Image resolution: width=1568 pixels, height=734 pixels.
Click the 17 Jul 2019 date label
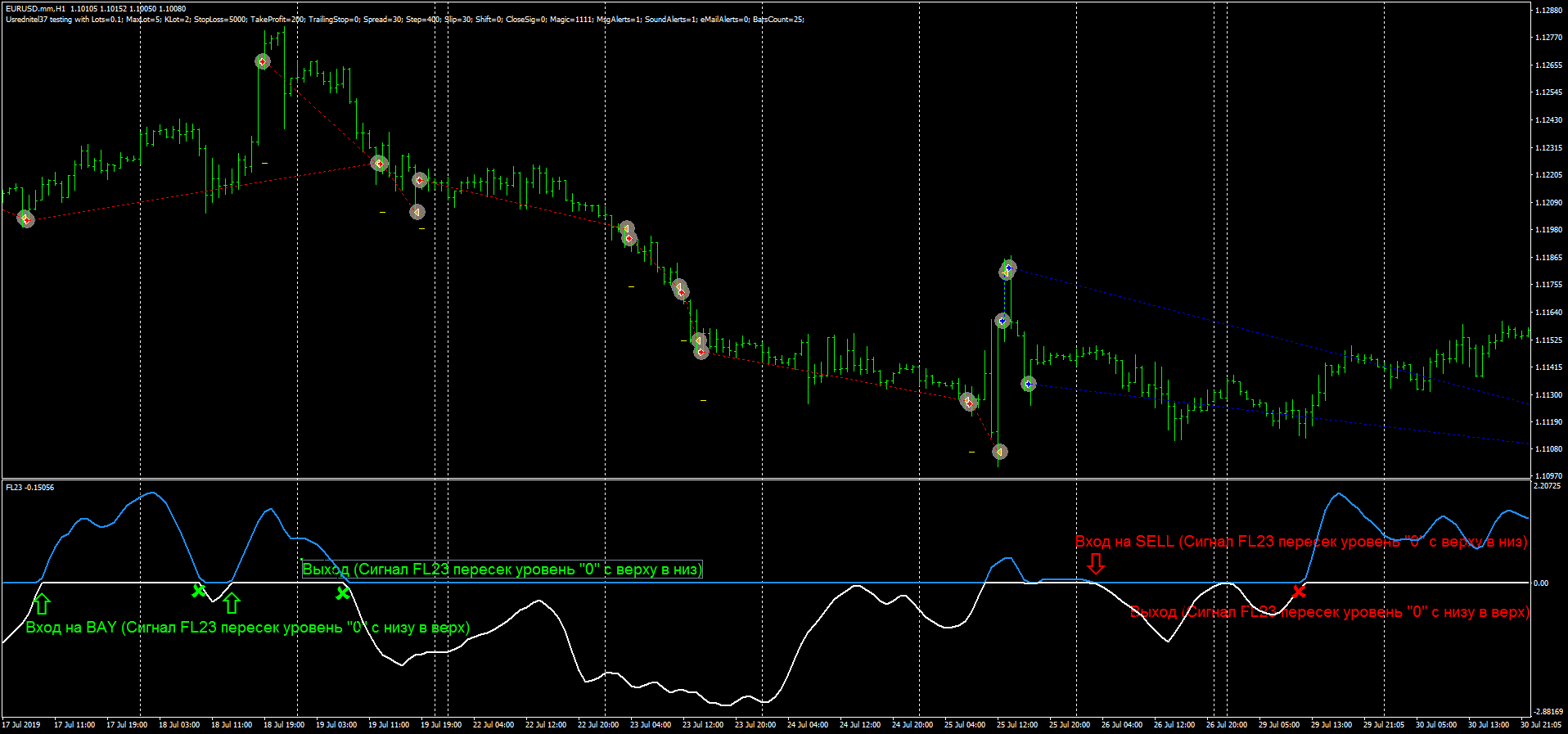pyautogui.click(x=21, y=725)
